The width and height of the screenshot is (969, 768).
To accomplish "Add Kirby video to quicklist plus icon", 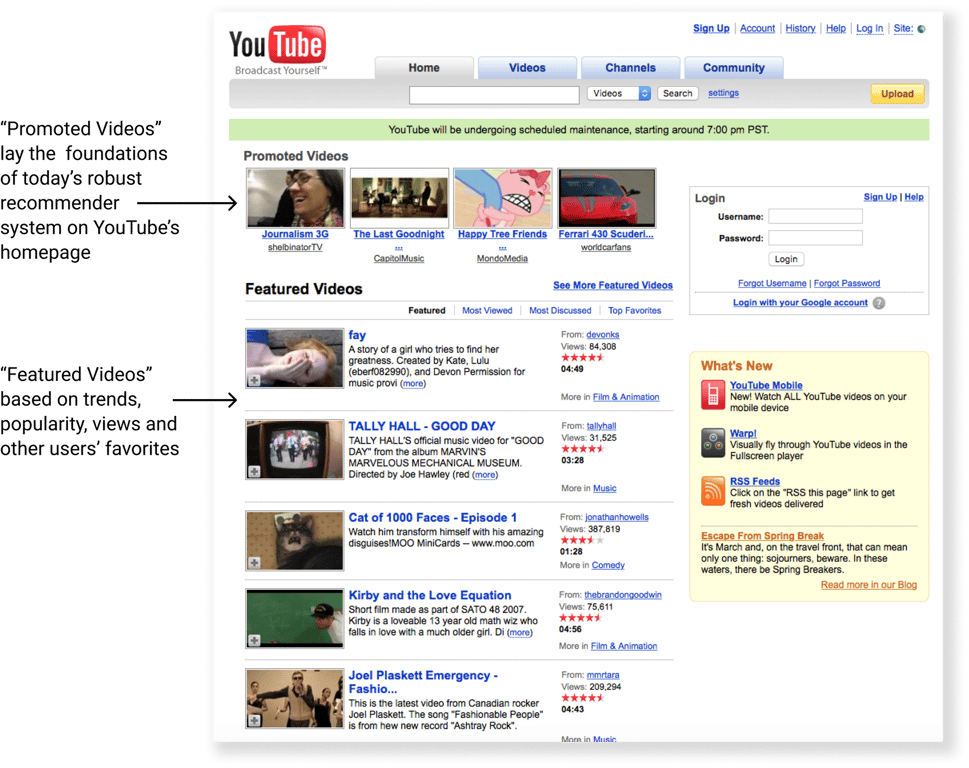I will tap(254, 640).
